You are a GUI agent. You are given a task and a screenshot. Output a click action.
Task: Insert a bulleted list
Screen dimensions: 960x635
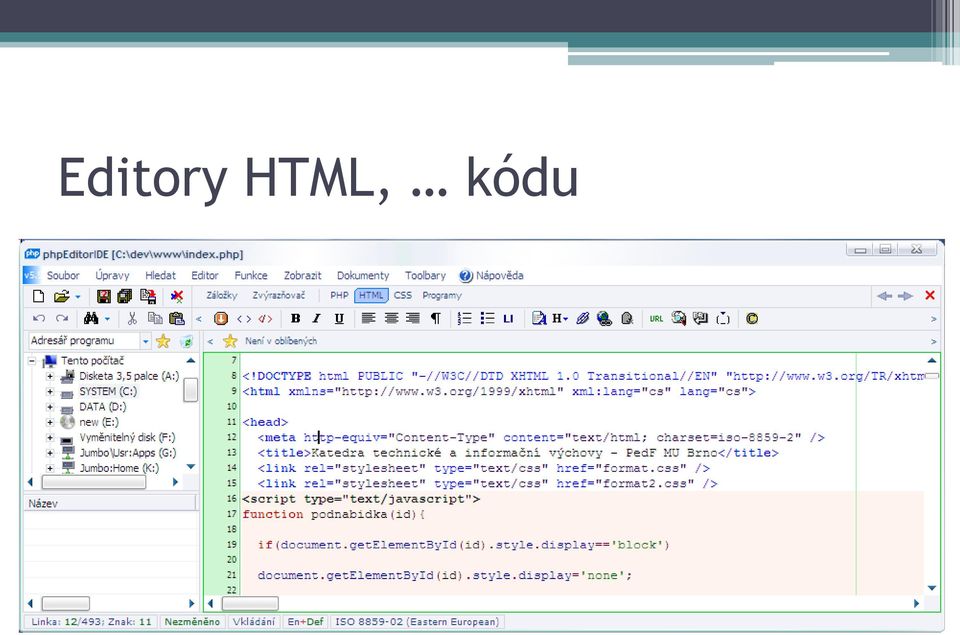tap(487, 318)
